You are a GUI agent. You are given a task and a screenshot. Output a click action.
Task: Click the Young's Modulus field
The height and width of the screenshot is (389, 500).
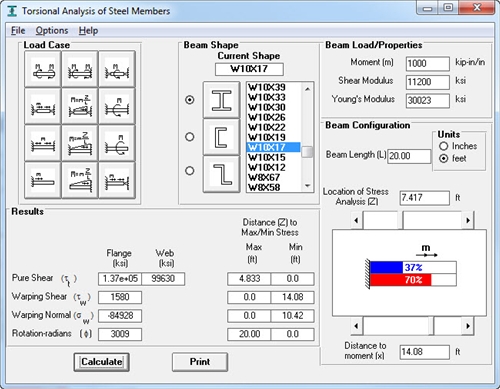click(x=428, y=100)
